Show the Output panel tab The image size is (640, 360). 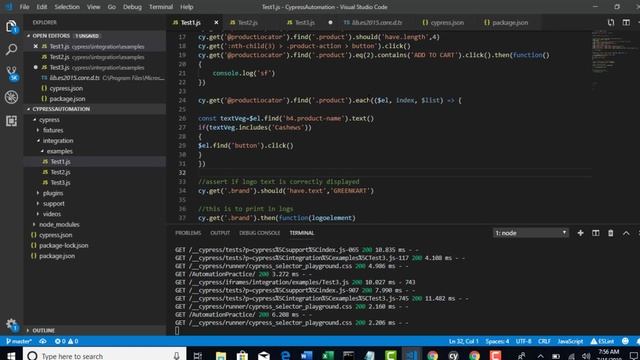[x=220, y=233]
